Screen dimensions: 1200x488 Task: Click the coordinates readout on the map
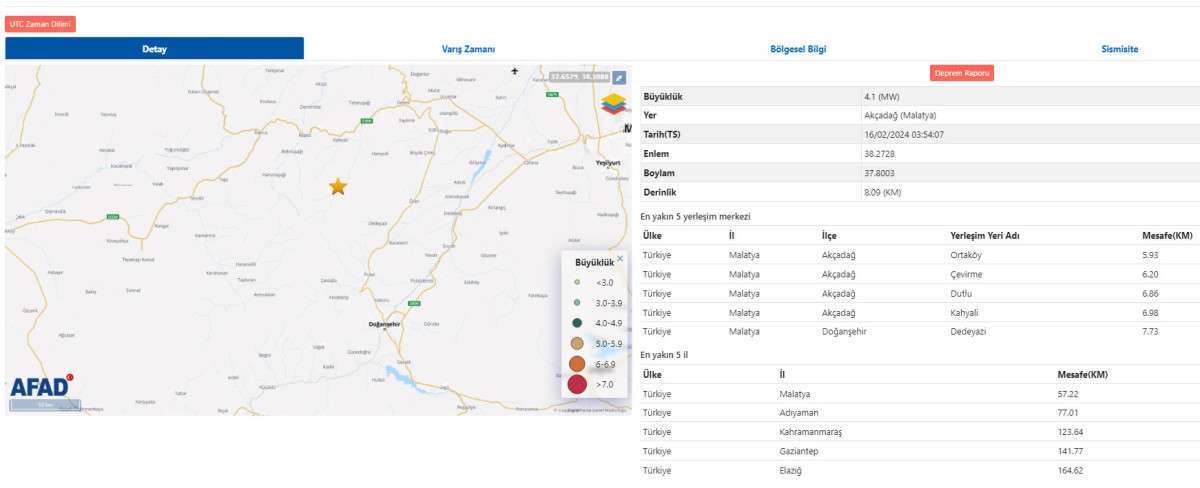(x=579, y=77)
